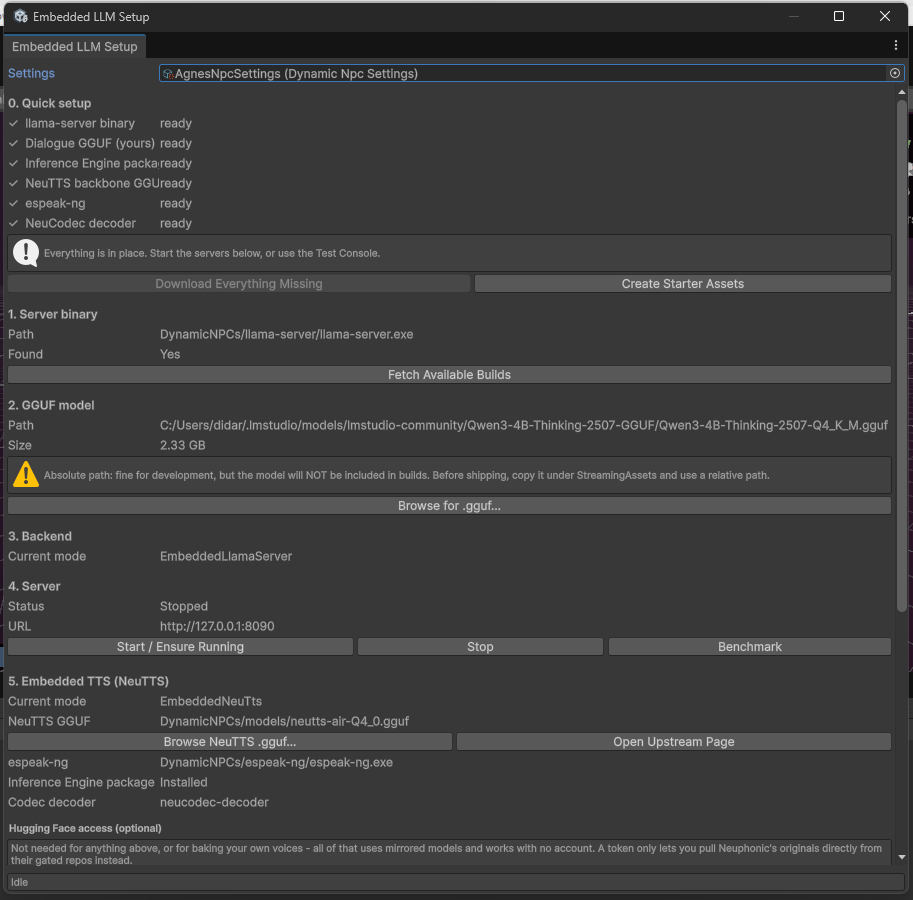This screenshot has width=913, height=900.
Task: Click Start / Ensure Running button
Action: 180,647
